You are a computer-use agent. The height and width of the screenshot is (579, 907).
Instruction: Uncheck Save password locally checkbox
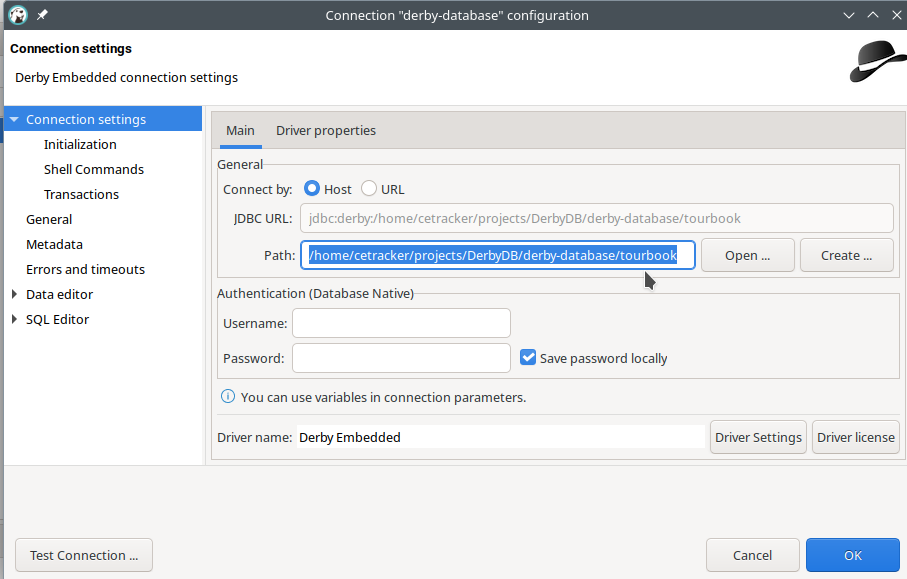point(528,357)
